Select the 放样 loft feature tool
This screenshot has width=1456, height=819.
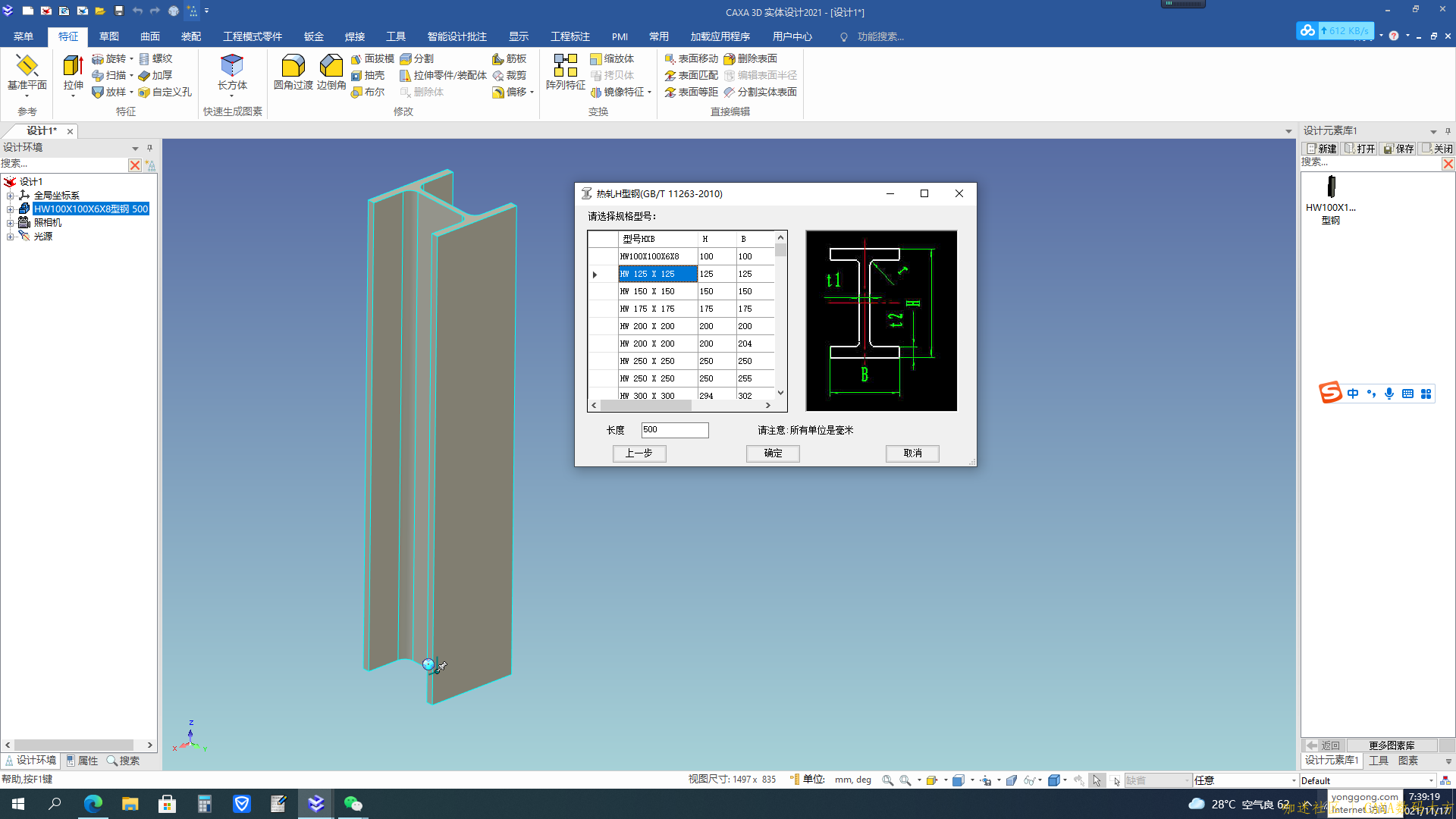point(109,92)
